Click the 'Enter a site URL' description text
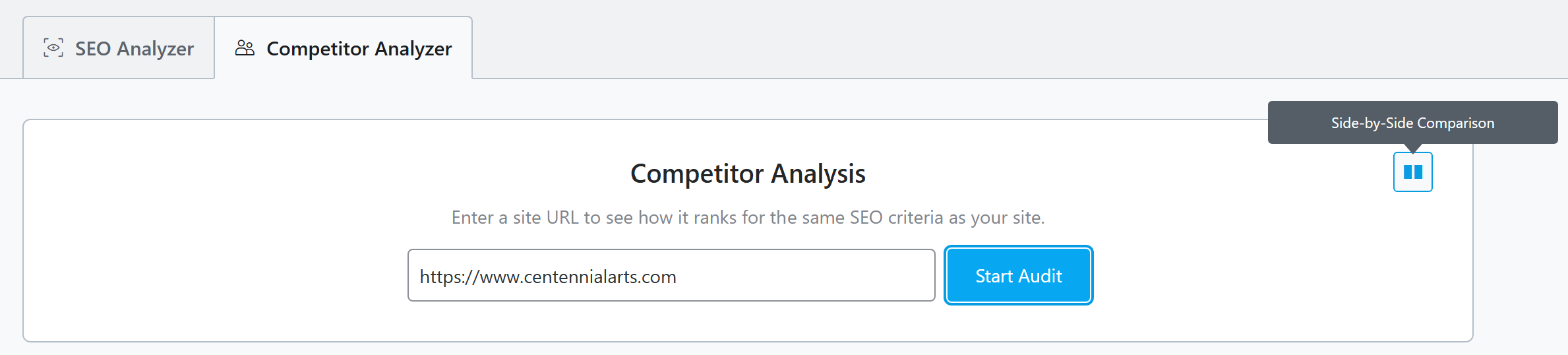This screenshot has width=1568, height=355. click(x=748, y=217)
